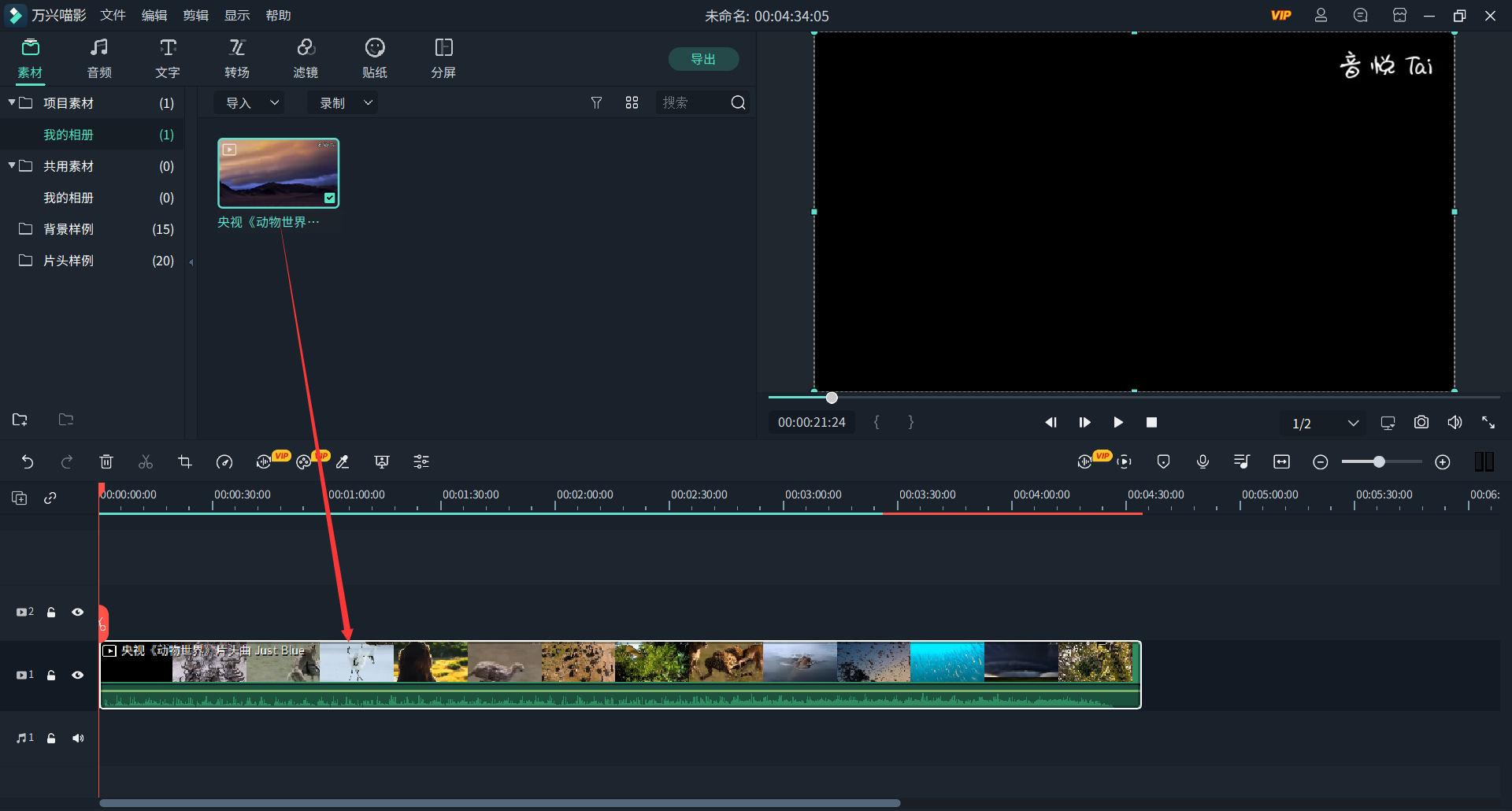Click the crop tool icon
Viewport: 1512px width, 811px height.
(x=185, y=462)
